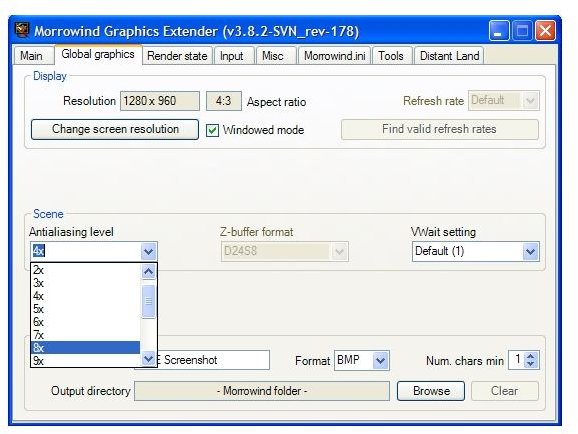Choose 9x in the antialiasing list

point(86,360)
